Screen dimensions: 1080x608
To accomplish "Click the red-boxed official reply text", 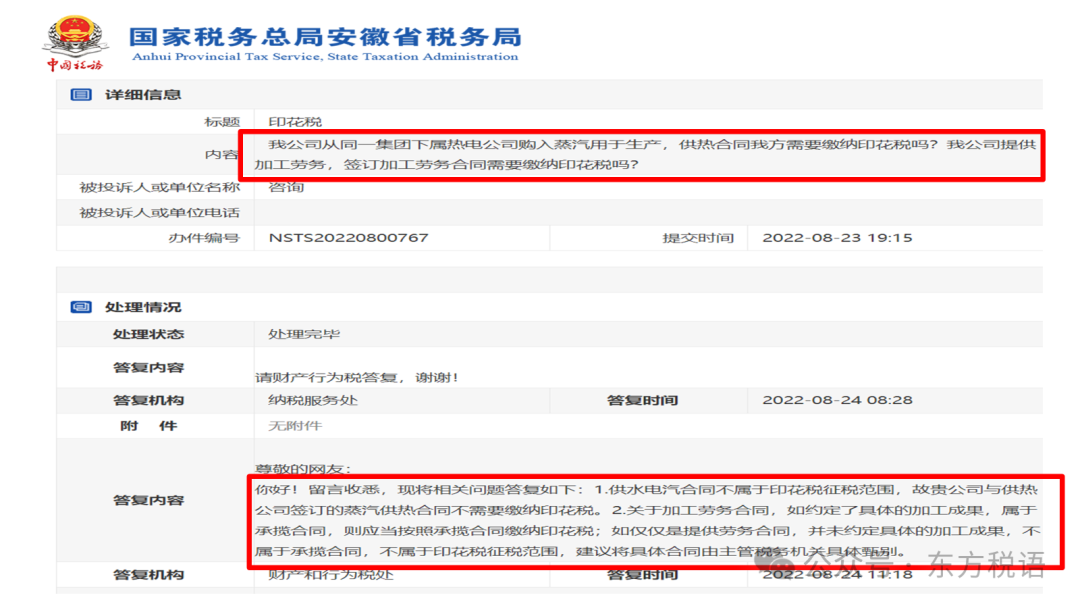I will (646, 520).
